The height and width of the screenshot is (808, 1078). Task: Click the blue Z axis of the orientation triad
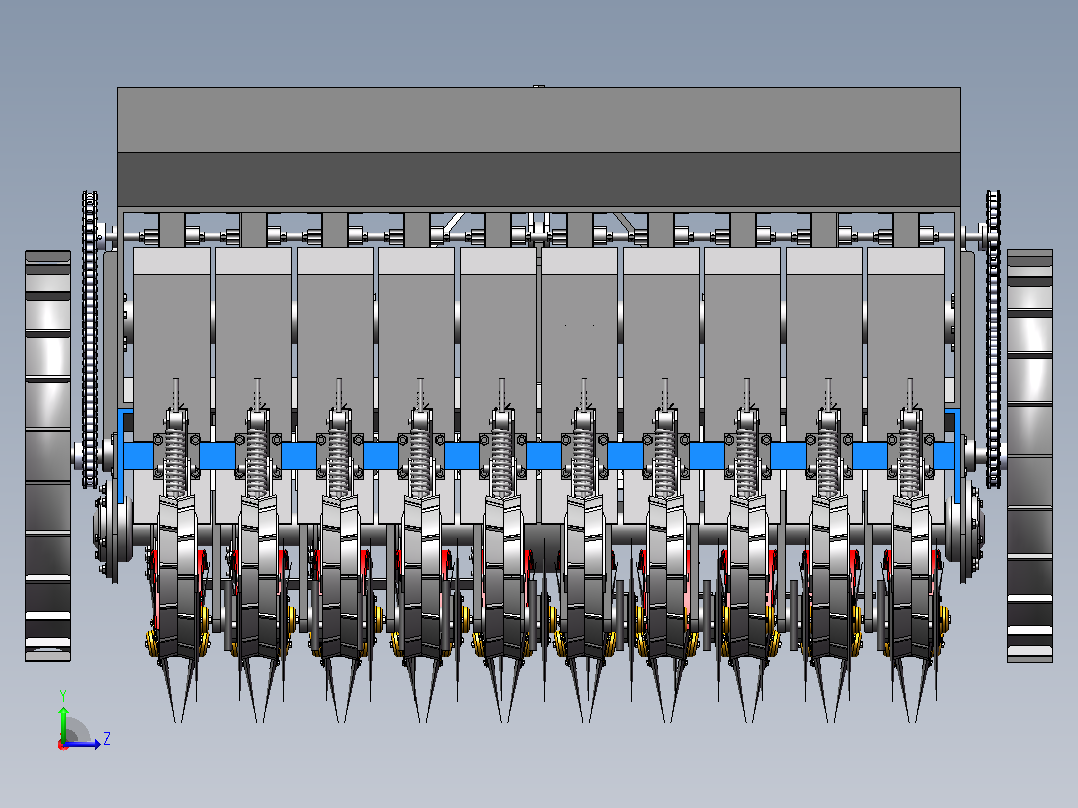(84, 744)
